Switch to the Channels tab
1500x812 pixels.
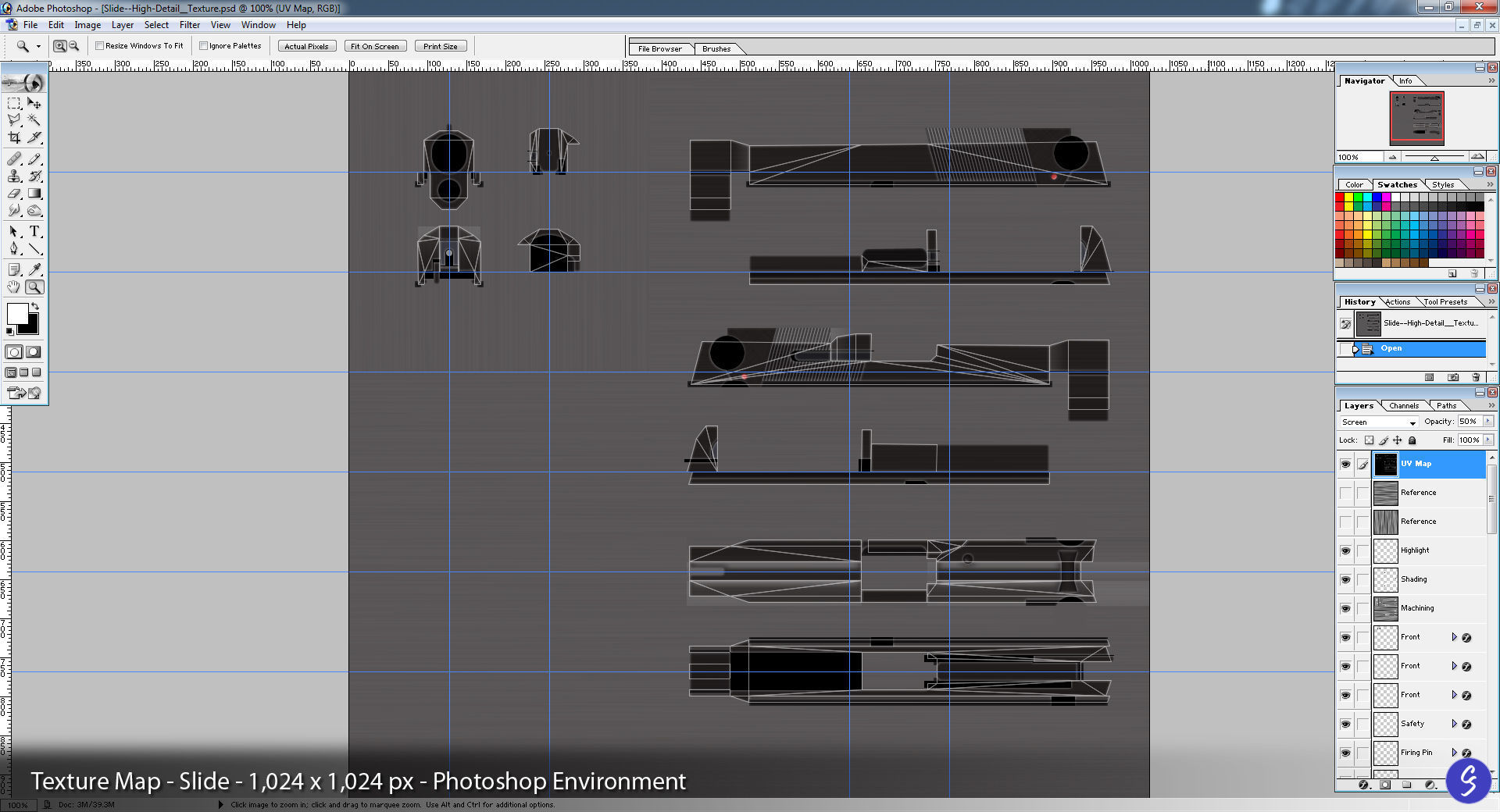click(x=1404, y=406)
